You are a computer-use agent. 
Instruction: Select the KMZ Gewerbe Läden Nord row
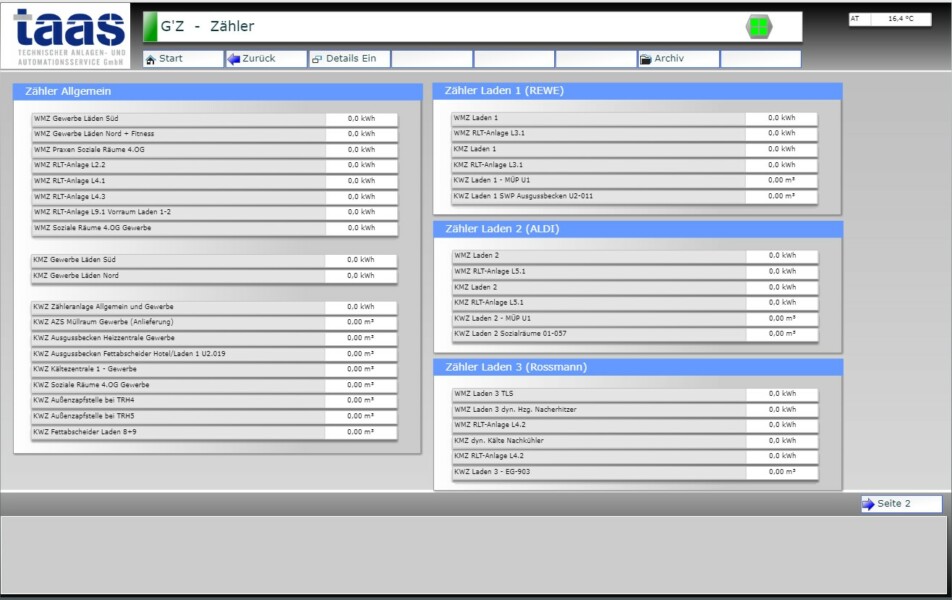[x=178, y=276]
